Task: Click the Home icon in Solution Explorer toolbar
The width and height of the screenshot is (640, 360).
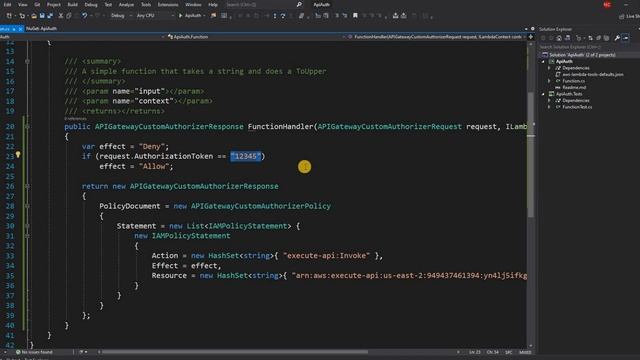Action: tap(559, 38)
